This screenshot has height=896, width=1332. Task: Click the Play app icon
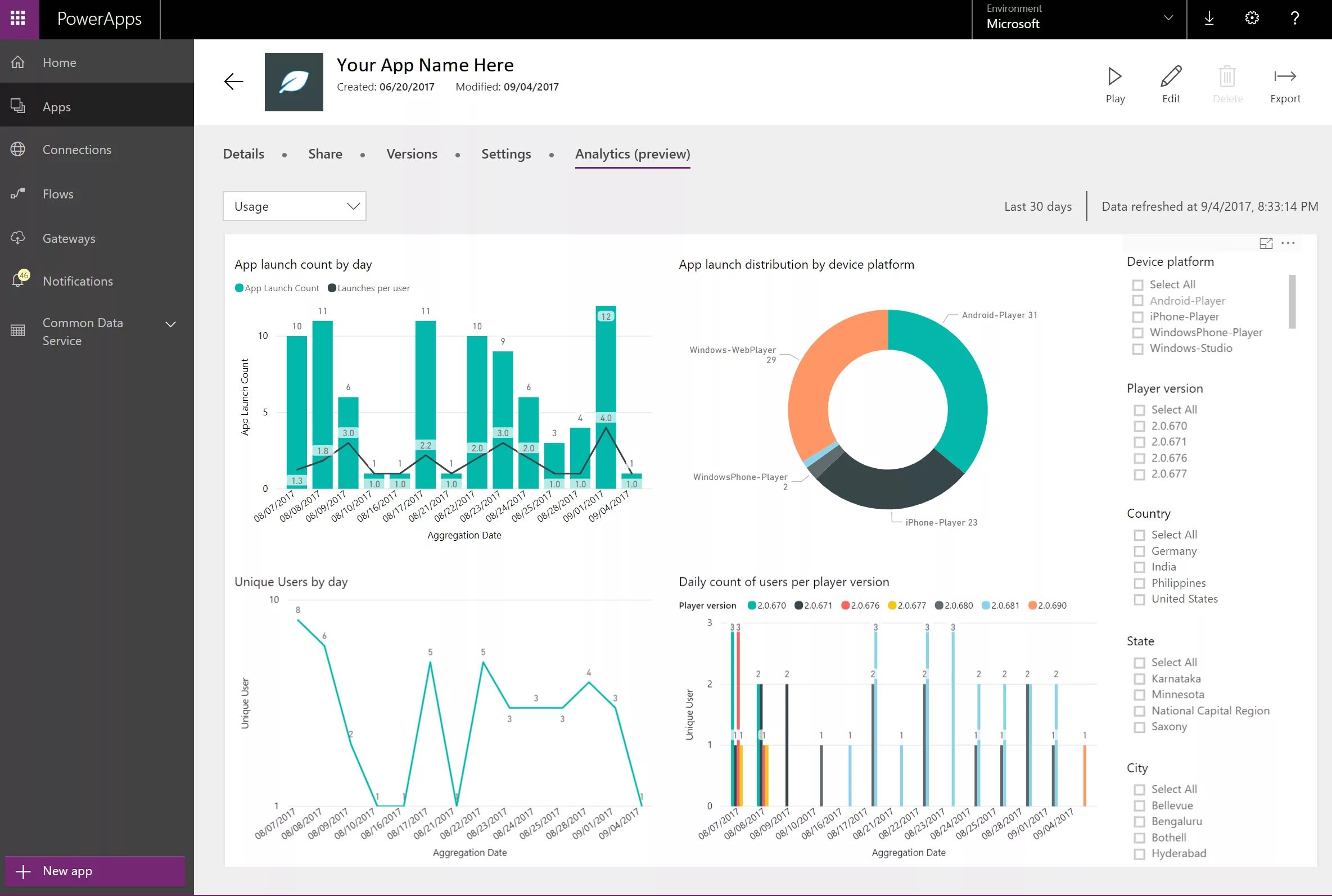click(1114, 76)
